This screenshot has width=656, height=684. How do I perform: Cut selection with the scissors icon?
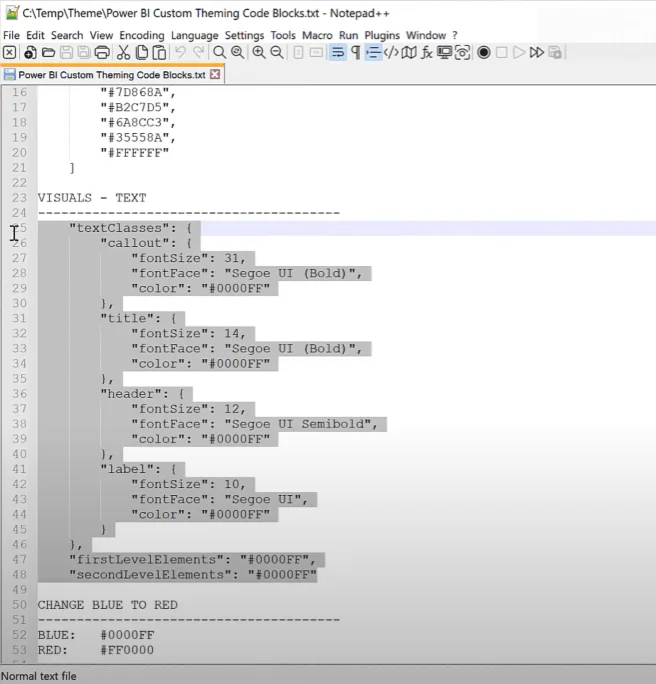point(123,53)
